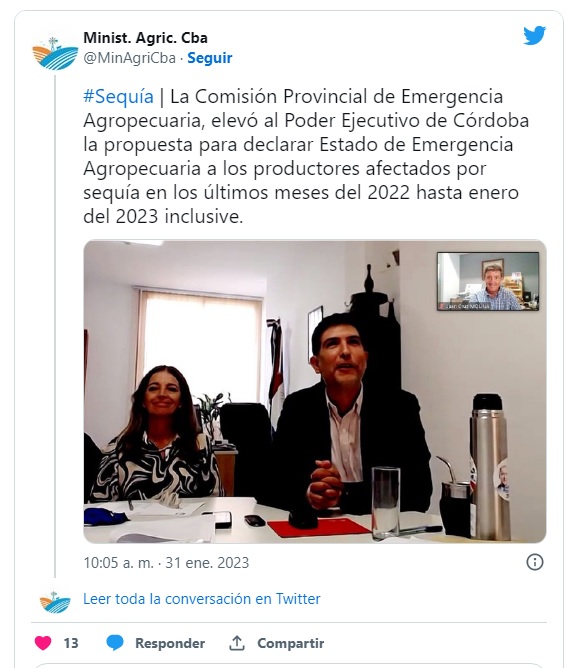Viewport: 577px width, 668px height.
Task: Click the thermos in the tweet photo
Action: click(x=490, y=467)
